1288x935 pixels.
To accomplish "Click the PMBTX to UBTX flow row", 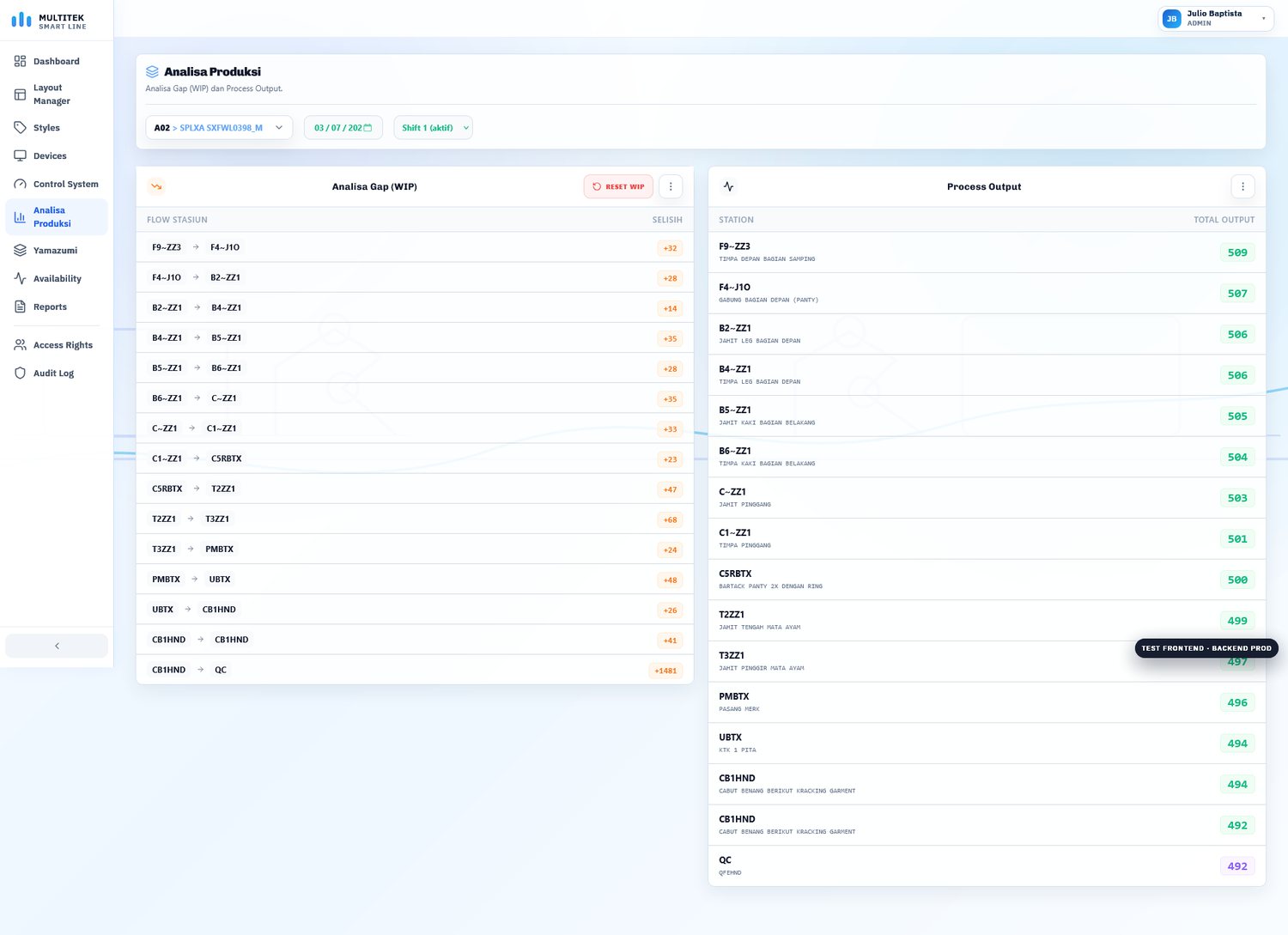I will click(x=415, y=579).
